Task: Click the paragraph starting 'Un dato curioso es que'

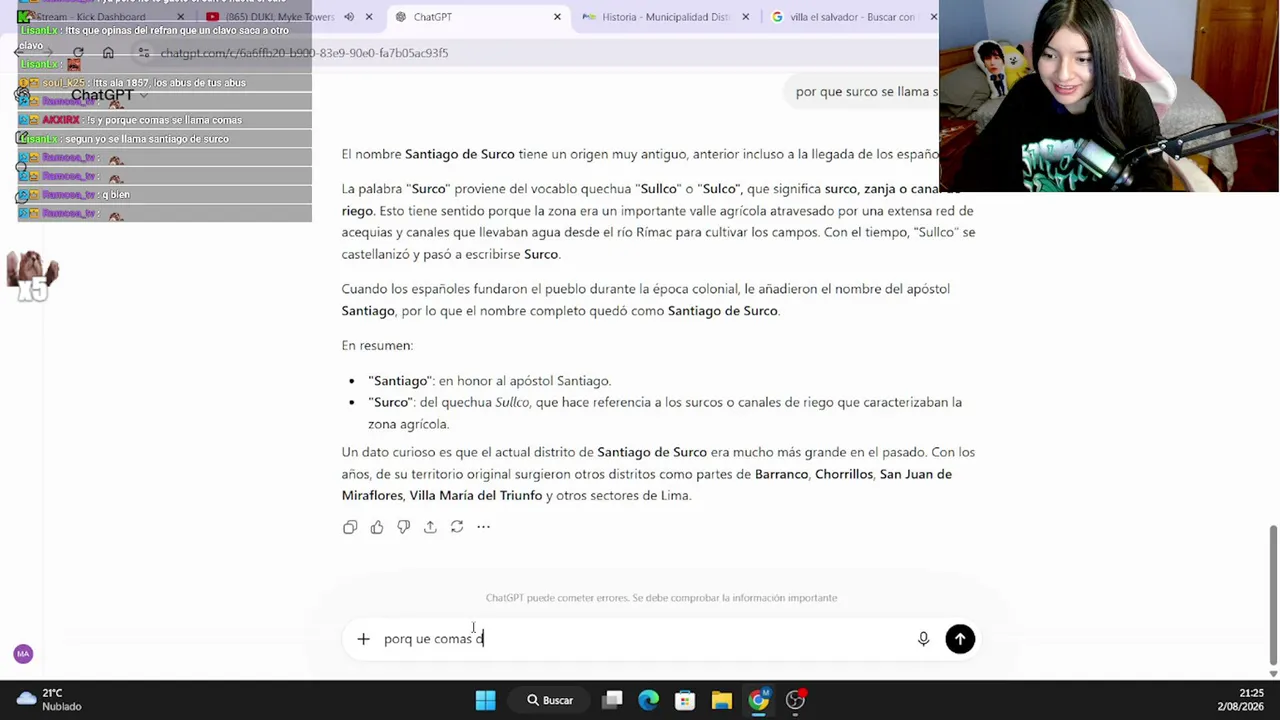Action: coord(658,474)
